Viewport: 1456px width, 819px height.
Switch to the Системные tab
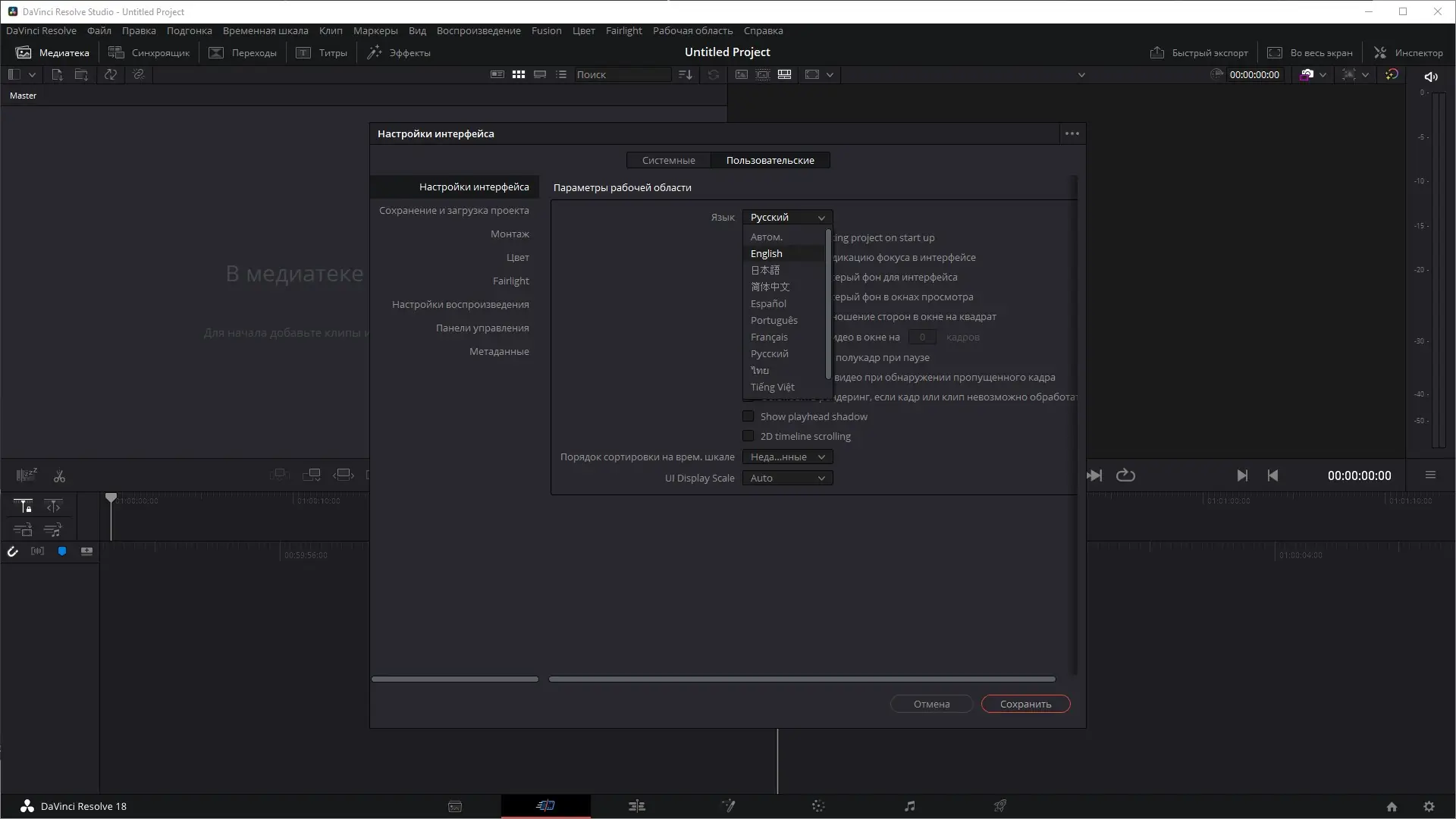[x=668, y=160]
